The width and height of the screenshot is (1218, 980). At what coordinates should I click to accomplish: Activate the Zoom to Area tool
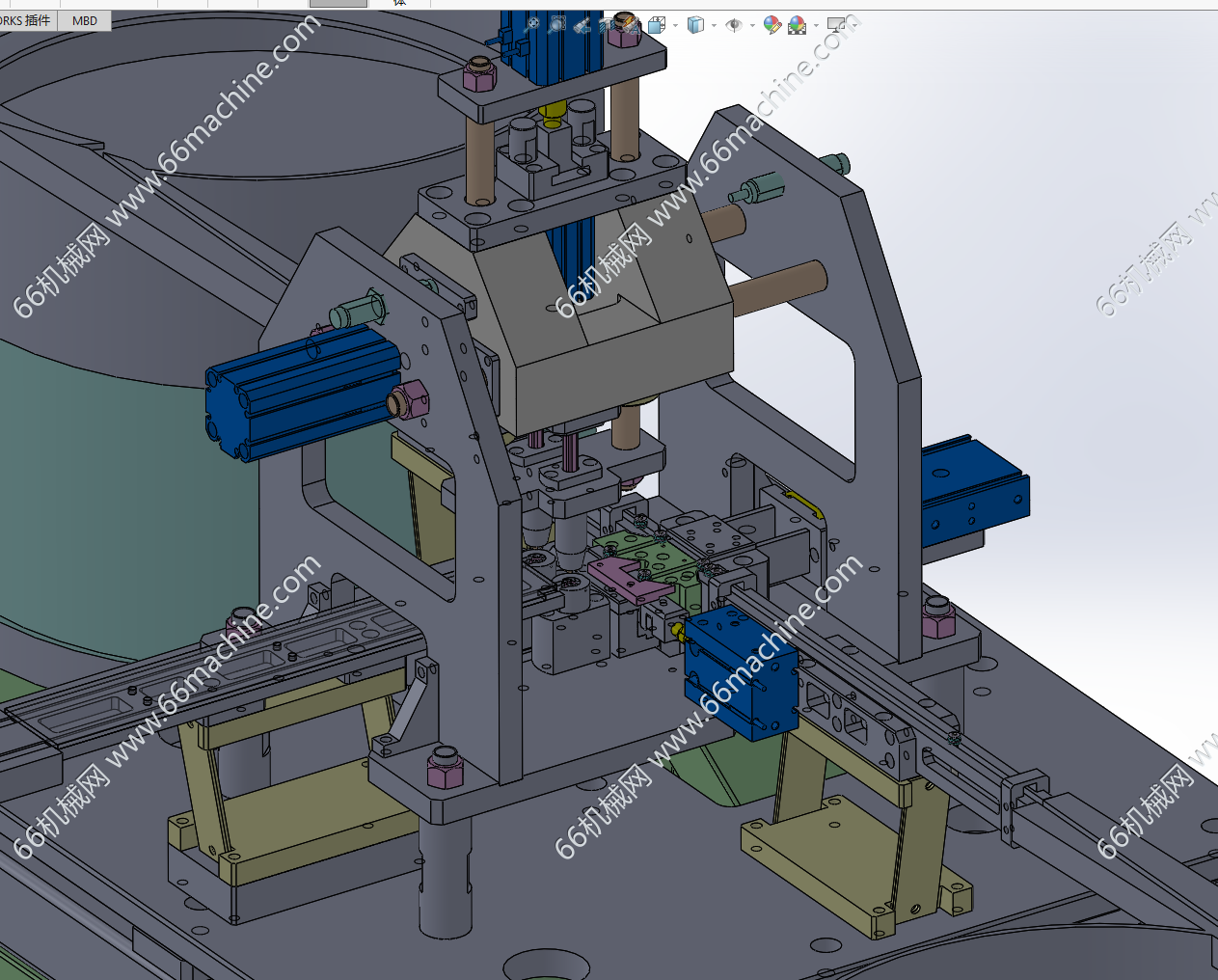[x=556, y=25]
